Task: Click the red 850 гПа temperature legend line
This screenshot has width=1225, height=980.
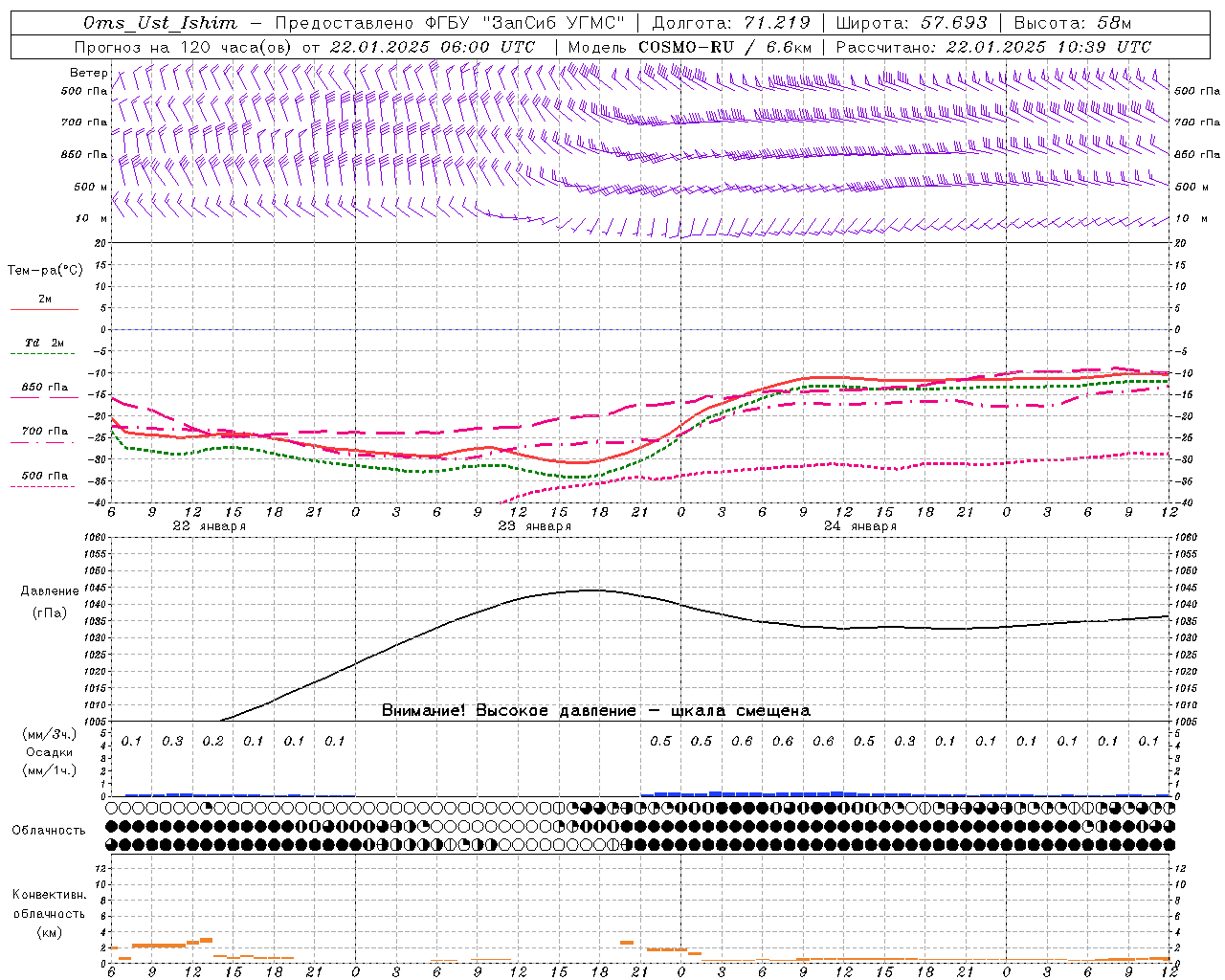Action: pos(44,397)
